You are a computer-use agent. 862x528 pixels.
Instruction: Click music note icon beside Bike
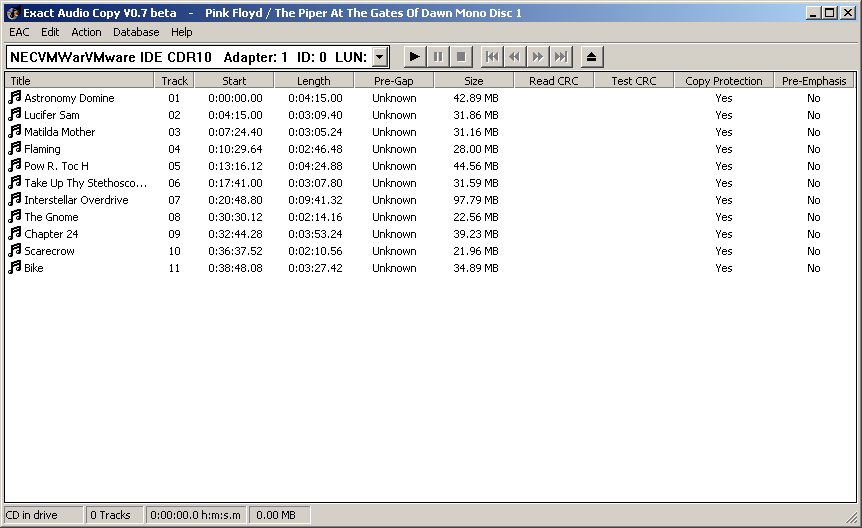tap(15, 268)
